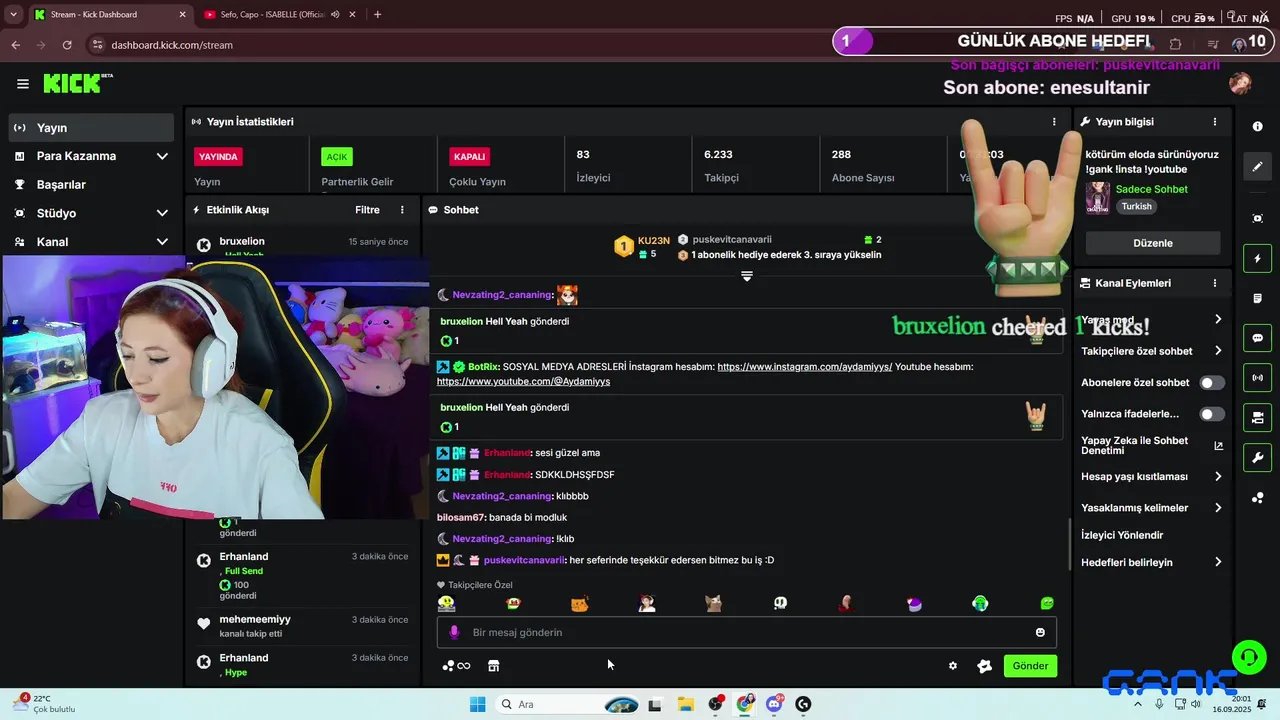Open the YouTube @Aydamiyys link in chat
Screen dimensions: 1280x720
click(523, 382)
